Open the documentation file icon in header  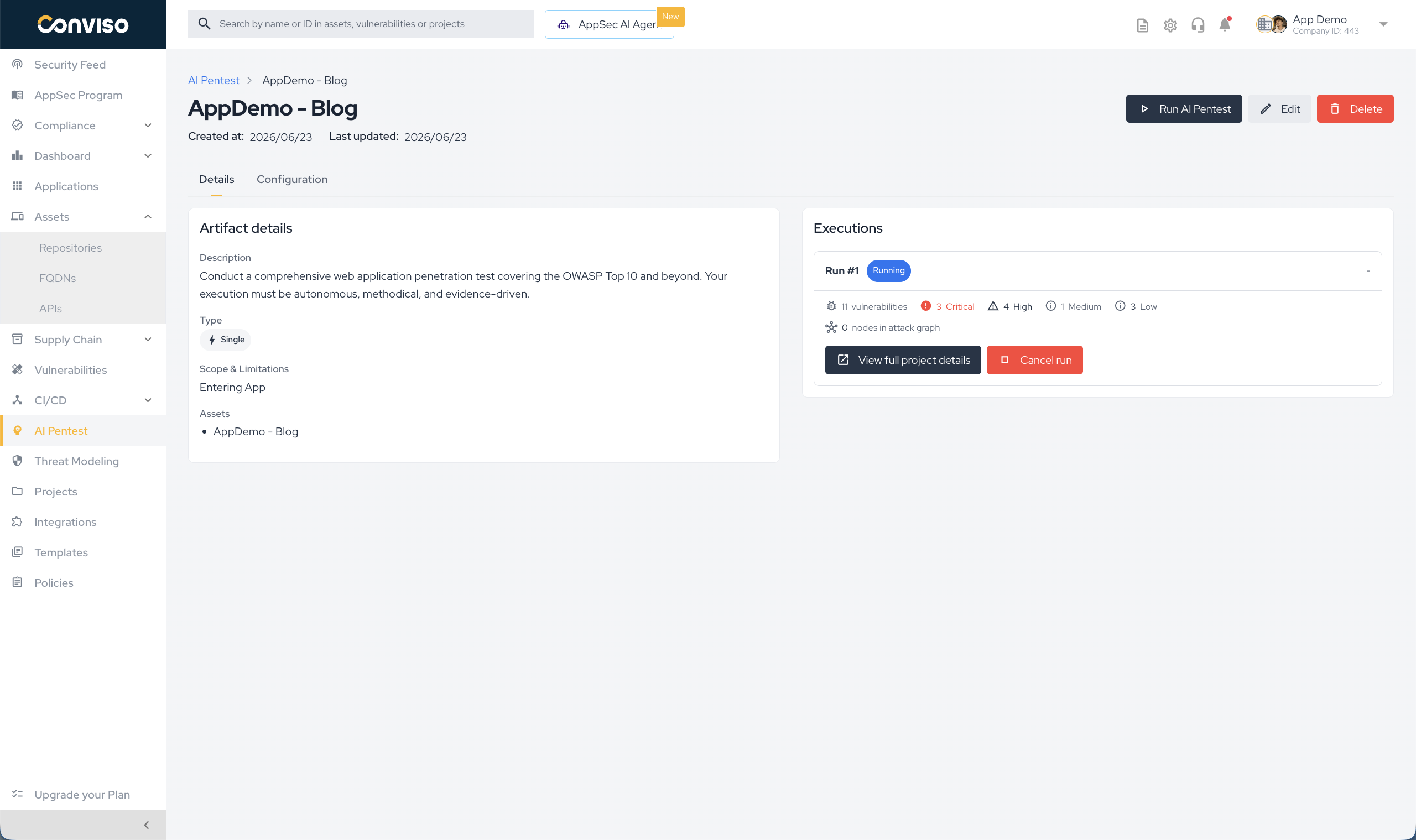[x=1142, y=25]
